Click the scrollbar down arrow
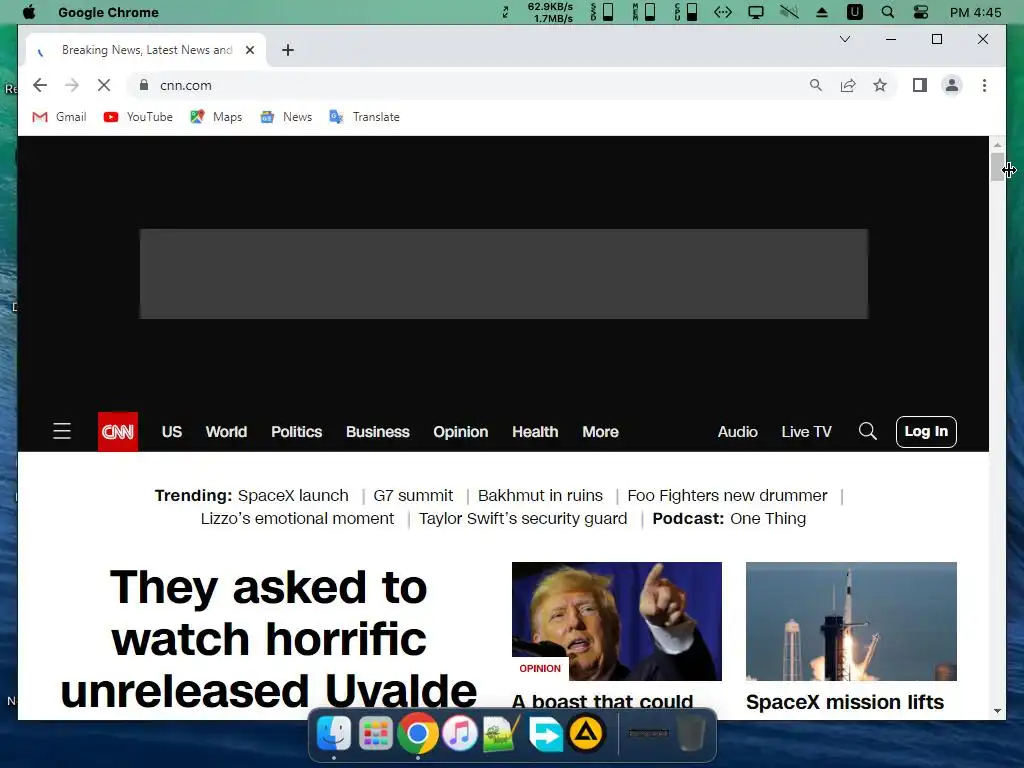1024x768 pixels. [x=997, y=711]
